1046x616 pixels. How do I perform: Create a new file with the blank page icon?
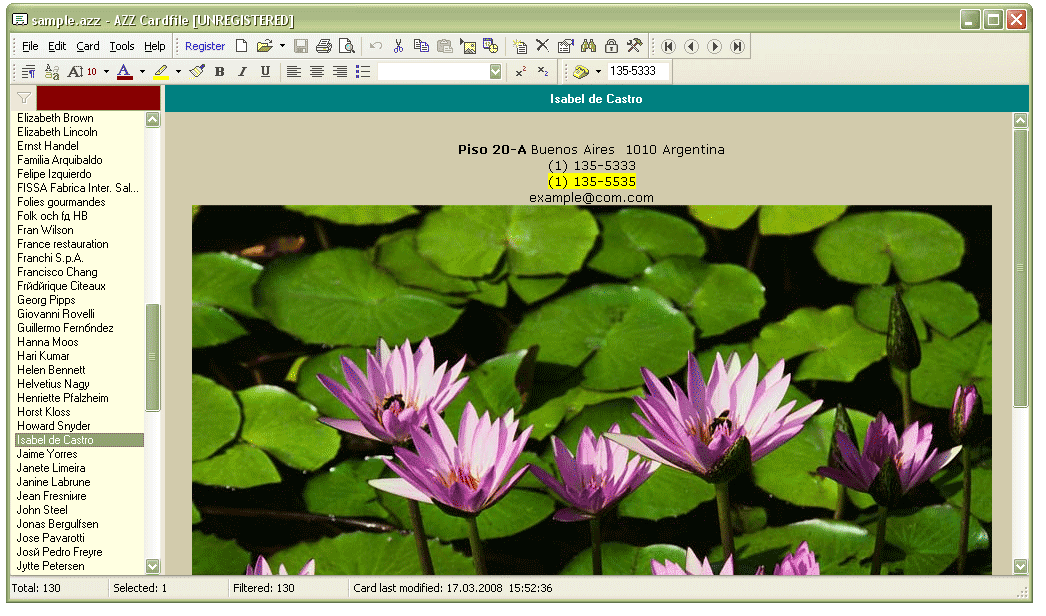(x=241, y=46)
